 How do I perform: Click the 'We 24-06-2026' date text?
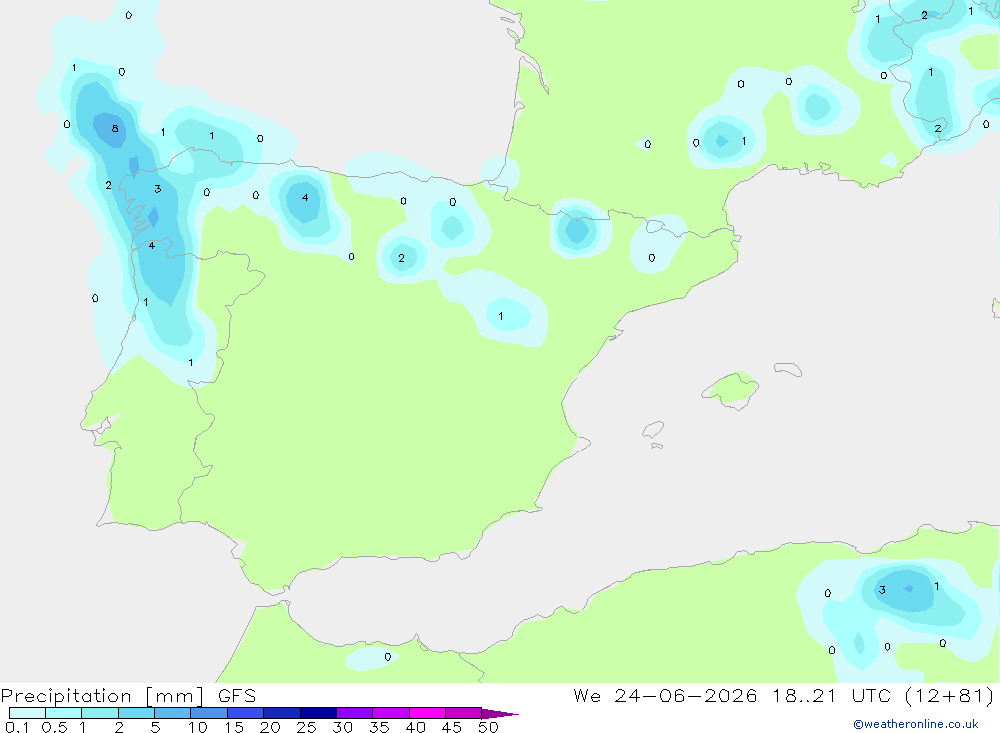click(665, 696)
